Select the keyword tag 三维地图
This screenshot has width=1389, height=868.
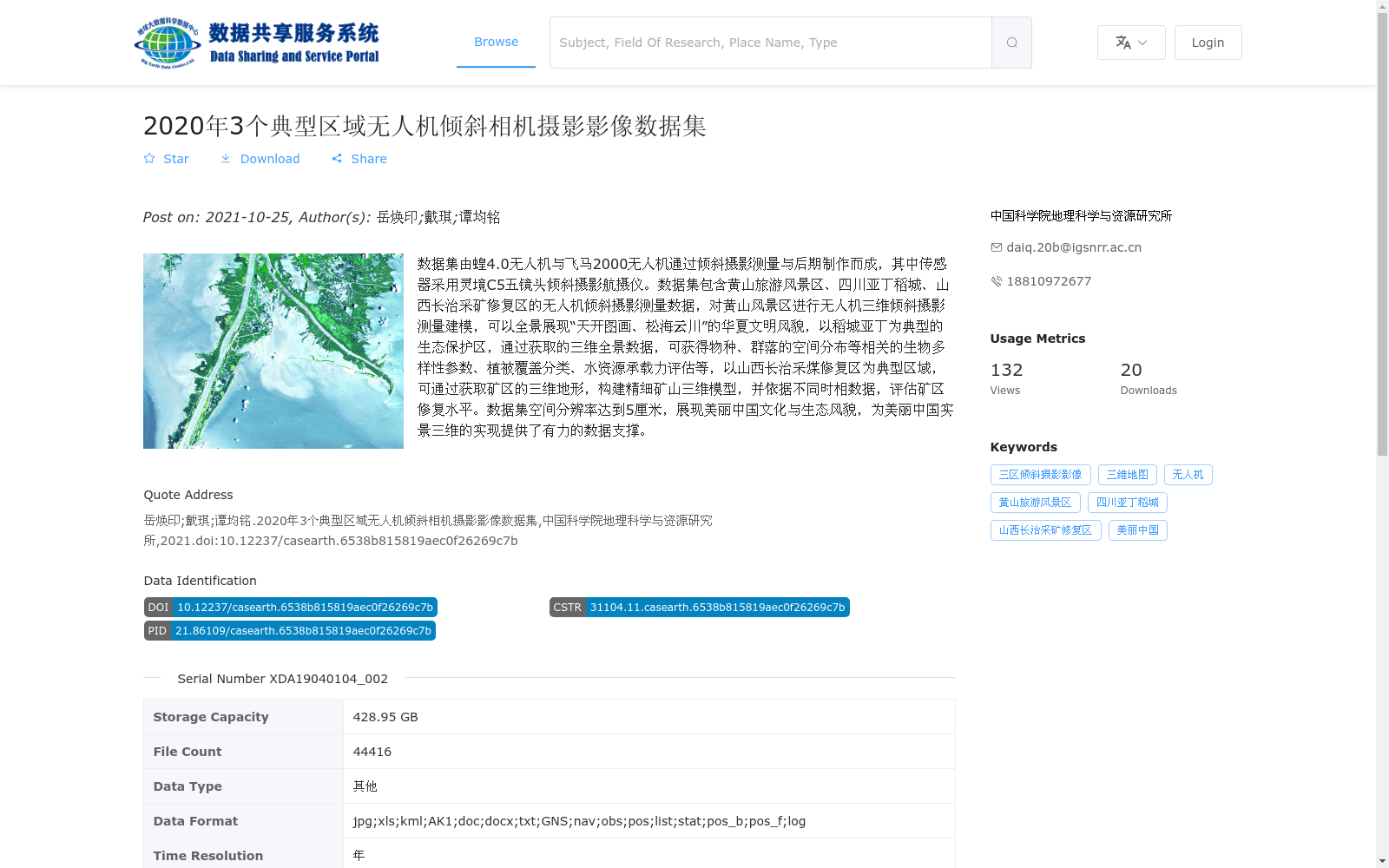[1127, 475]
